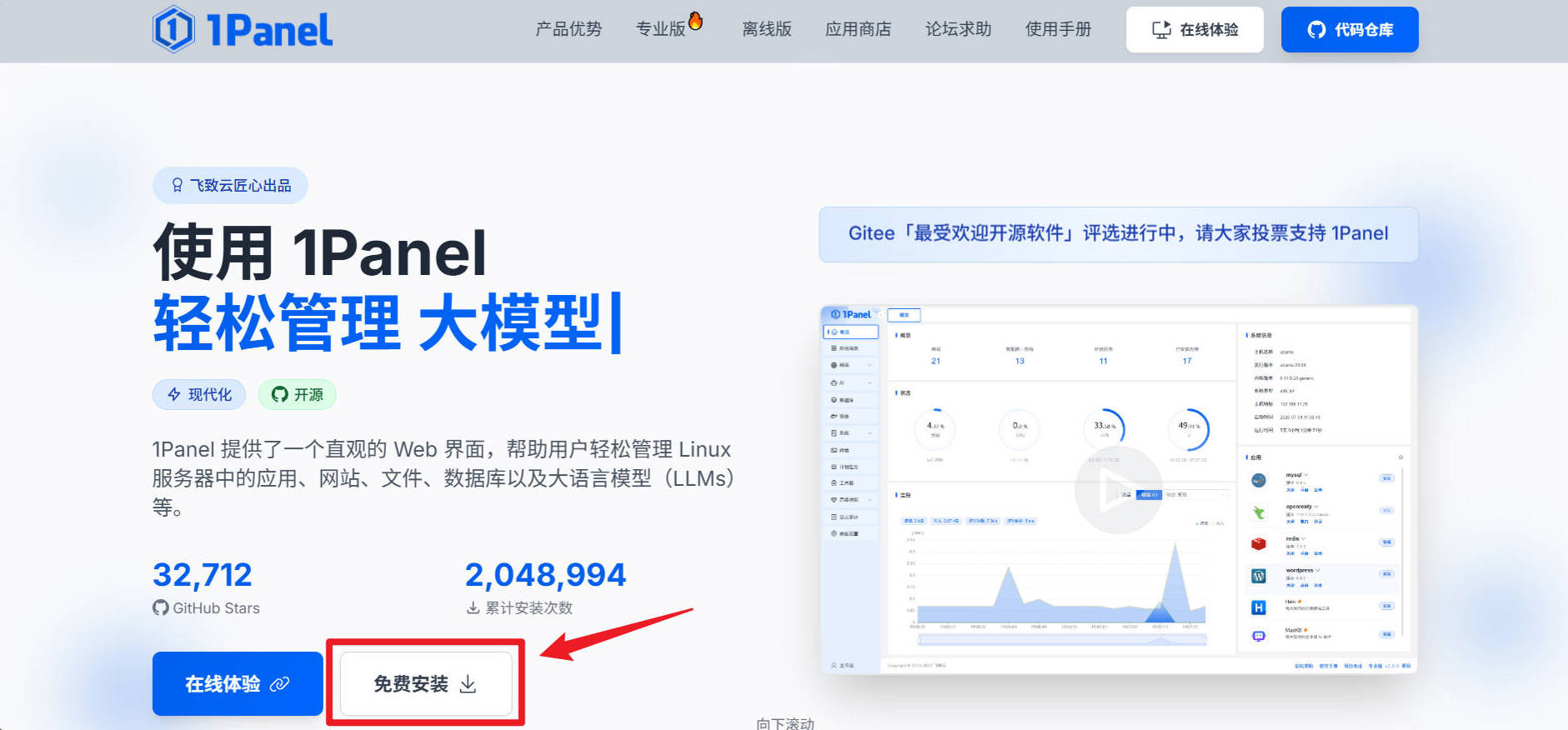The width and height of the screenshot is (1568, 730).
Task: Open the 产品优势 navigation item
Action: [569, 29]
